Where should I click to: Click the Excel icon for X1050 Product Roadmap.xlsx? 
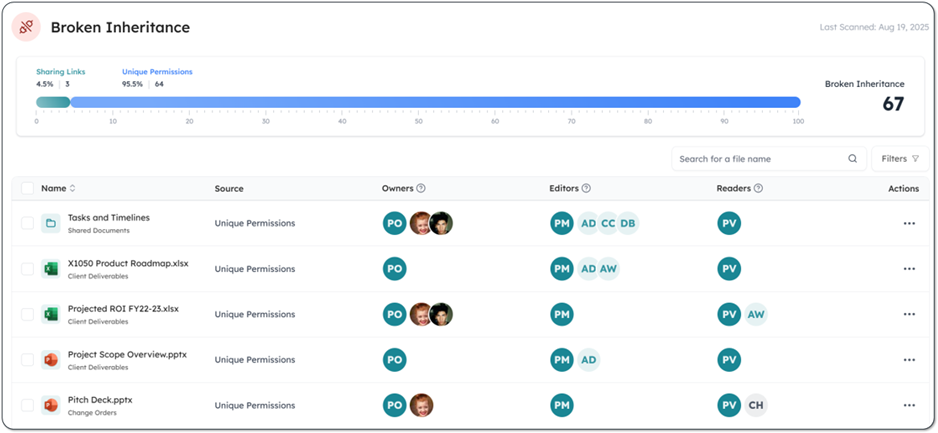point(50,269)
